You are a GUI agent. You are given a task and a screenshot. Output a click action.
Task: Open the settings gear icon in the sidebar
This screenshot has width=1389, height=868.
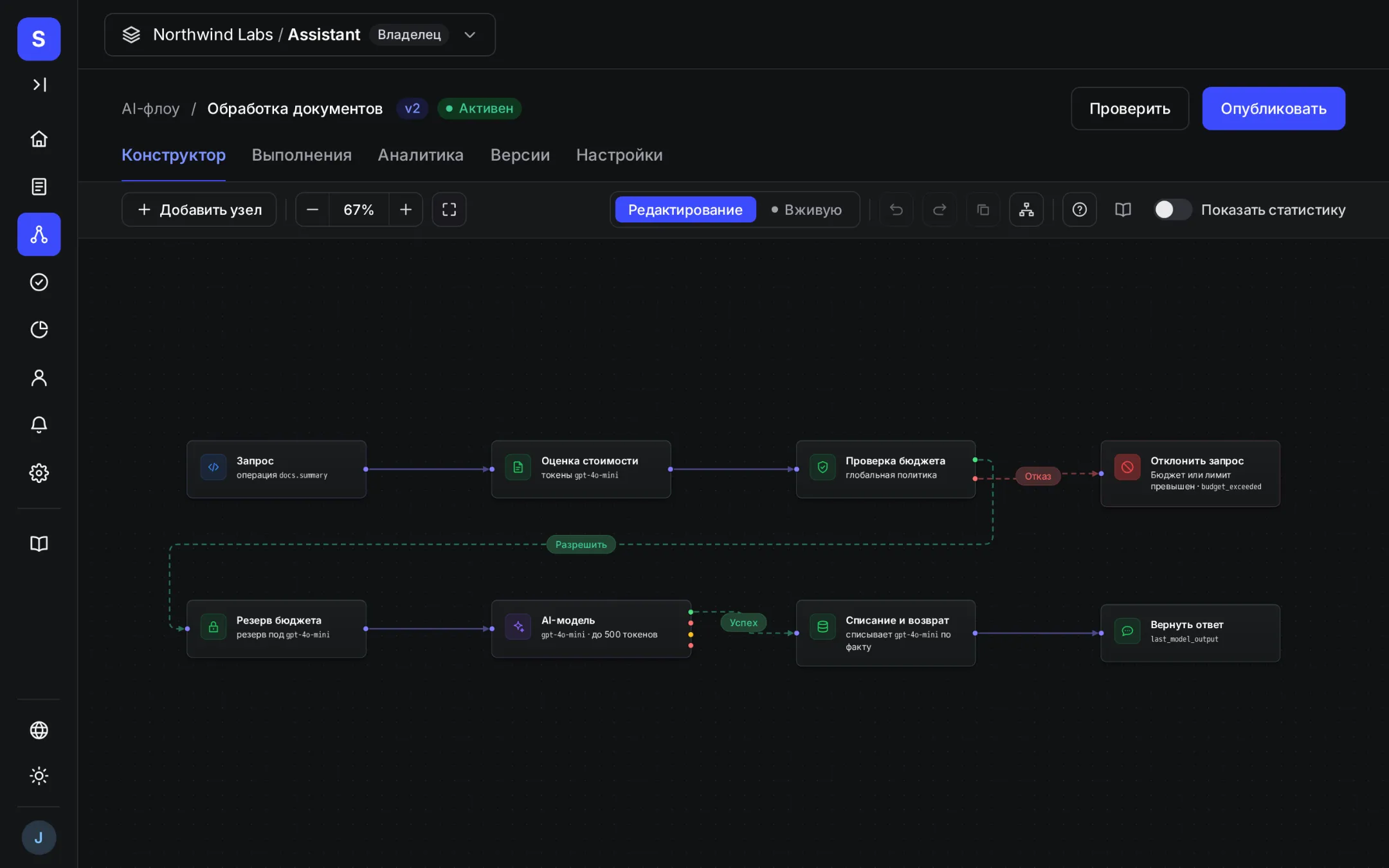(x=39, y=473)
